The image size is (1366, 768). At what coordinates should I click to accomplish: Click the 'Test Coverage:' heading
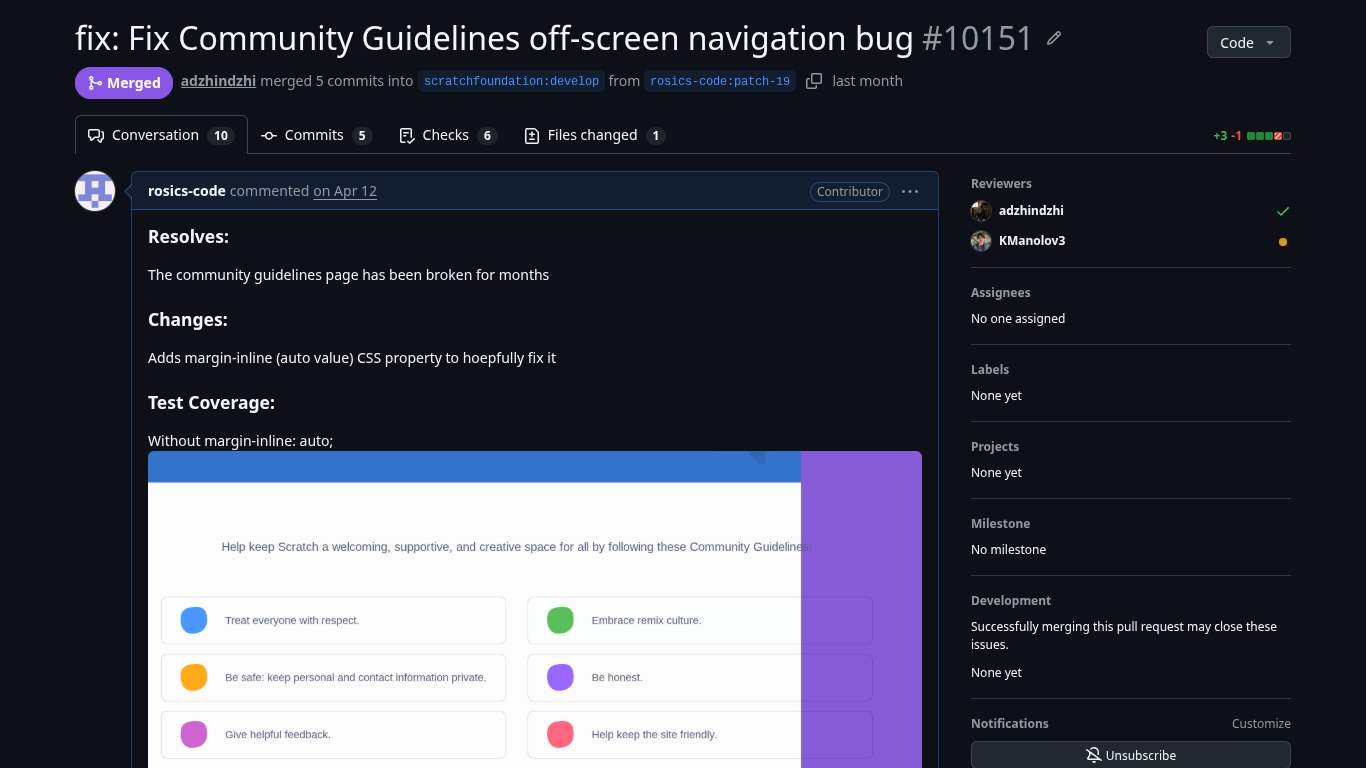pyautogui.click(x=211, y=403)
